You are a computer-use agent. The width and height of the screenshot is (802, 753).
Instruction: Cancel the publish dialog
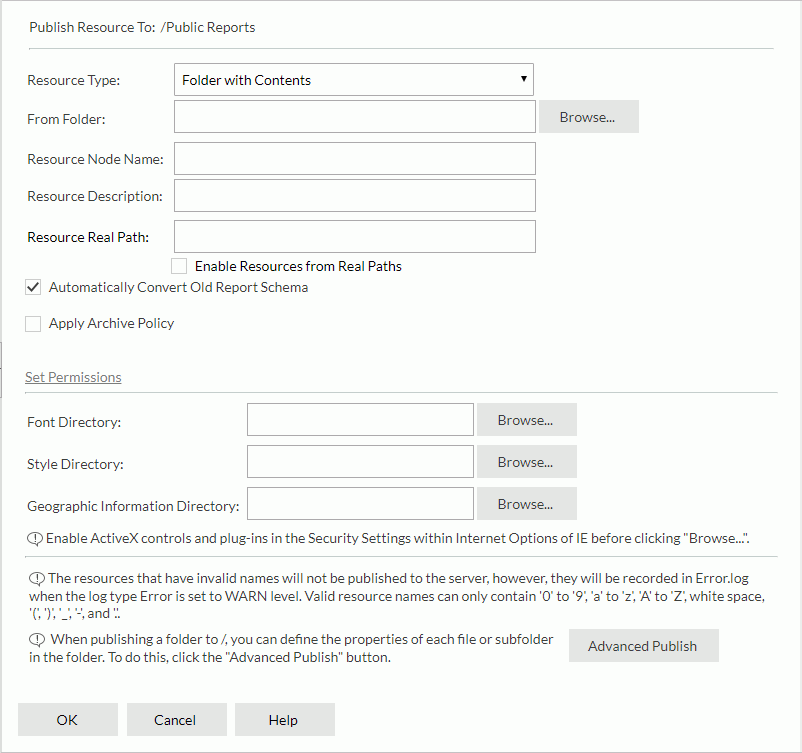pos(176,719)
